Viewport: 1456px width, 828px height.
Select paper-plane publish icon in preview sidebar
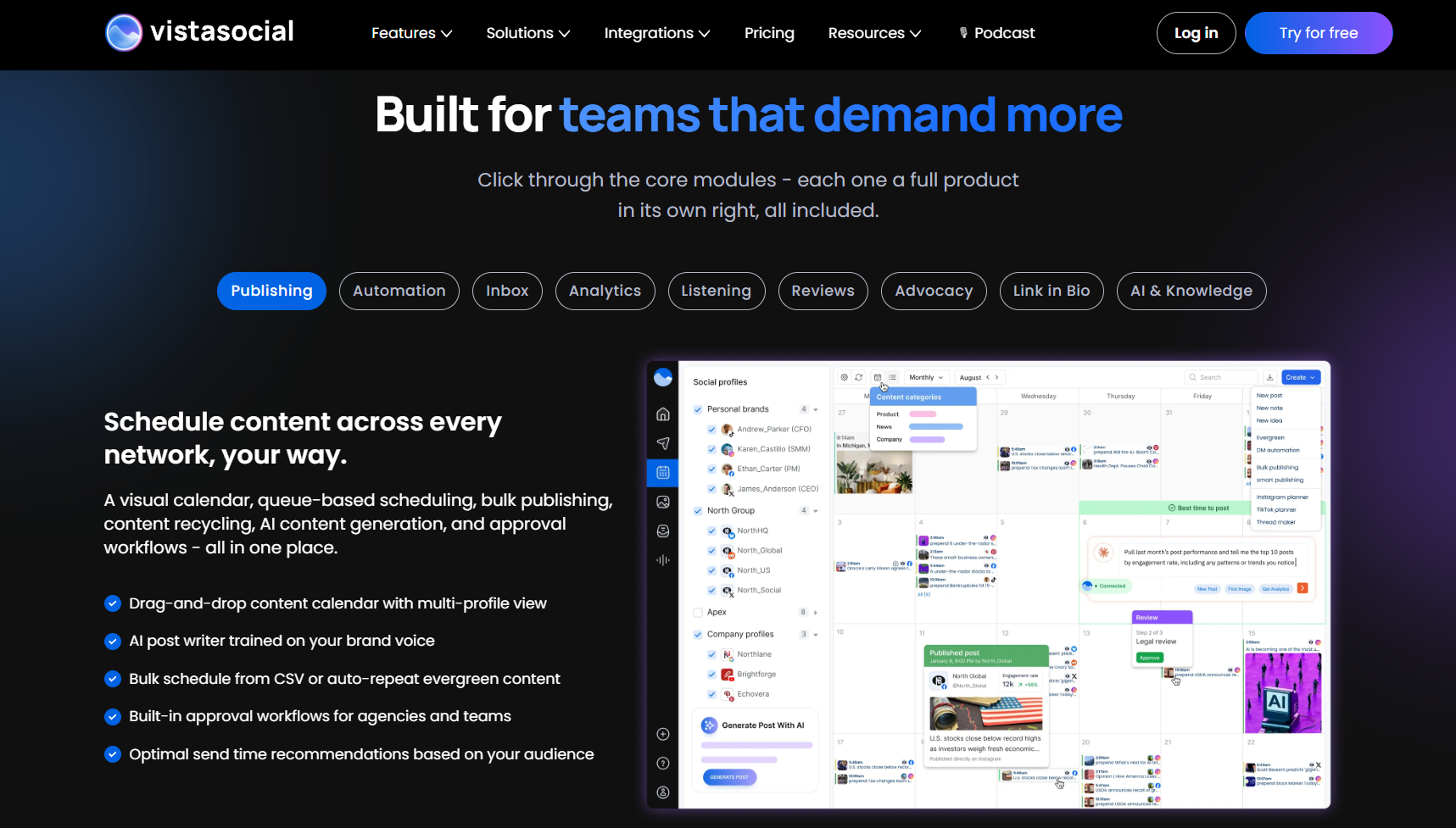(663, 443)
